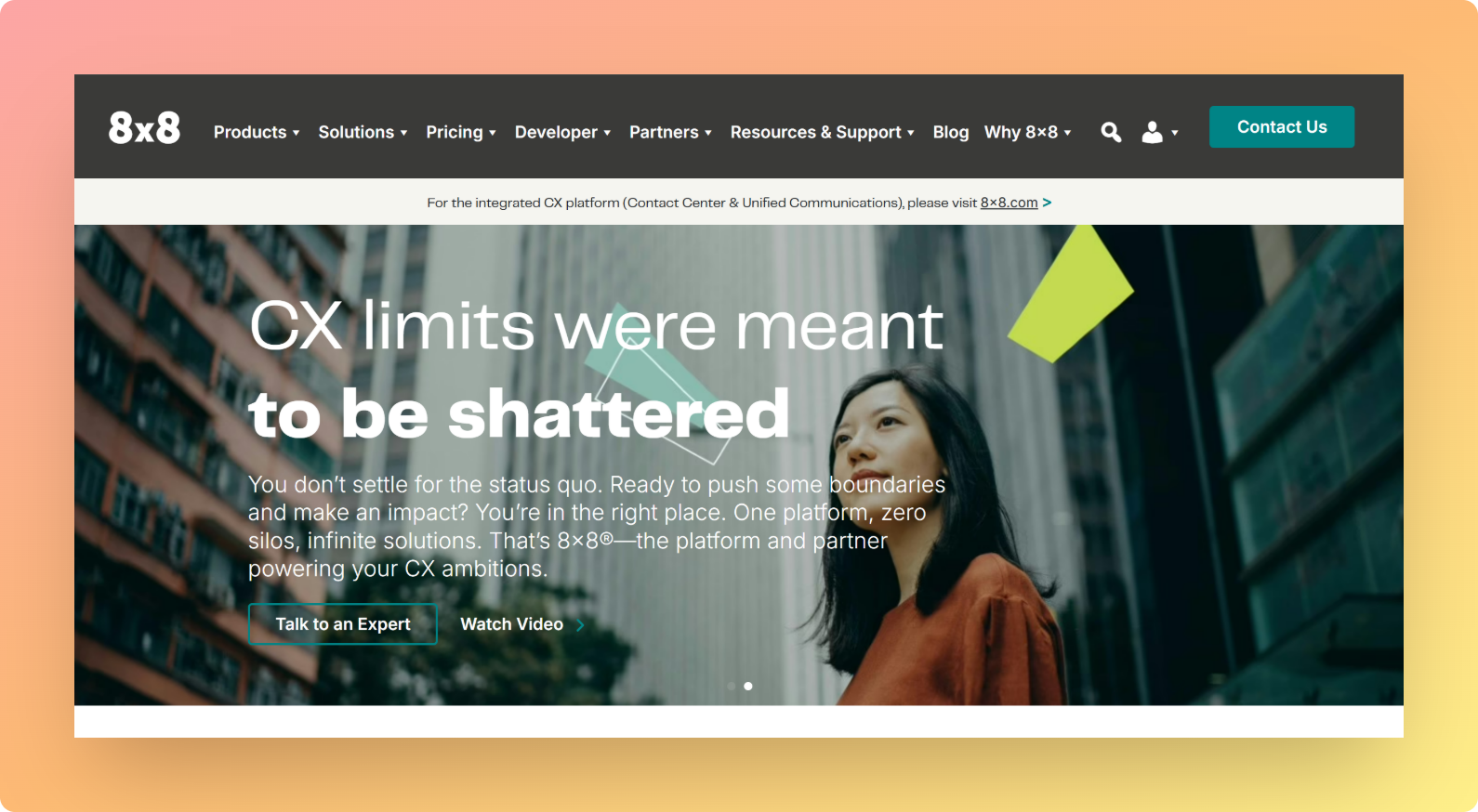Click the chevron beside Watch Video
Image resolution: width=1478 pixels, height=812 pixels.
point(580,625)
